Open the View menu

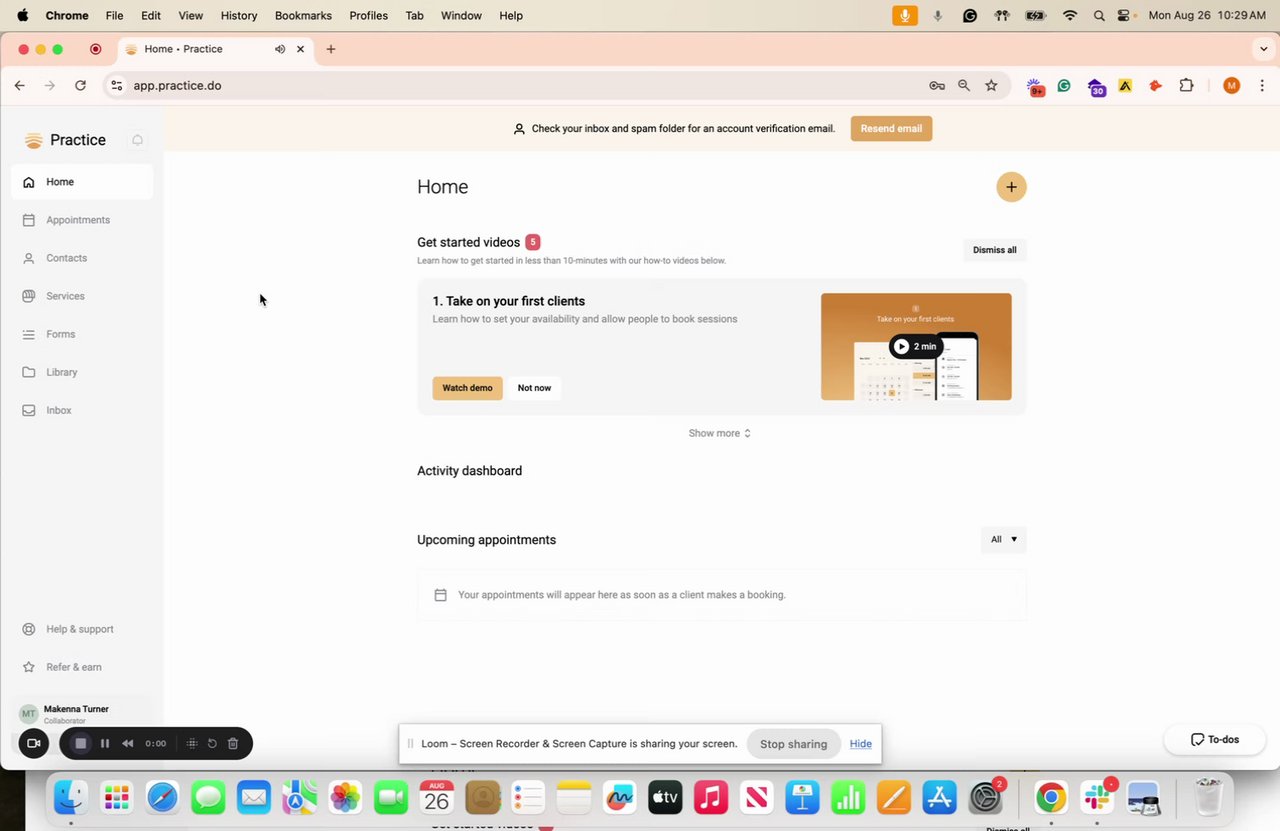[x=190, y=15]
